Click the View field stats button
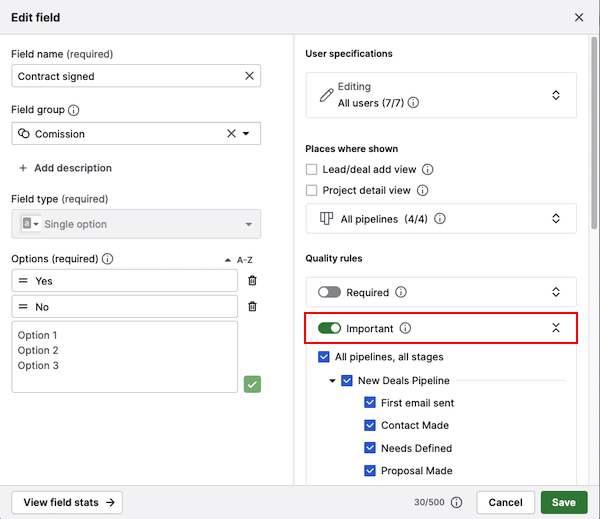 coord(67,502)
